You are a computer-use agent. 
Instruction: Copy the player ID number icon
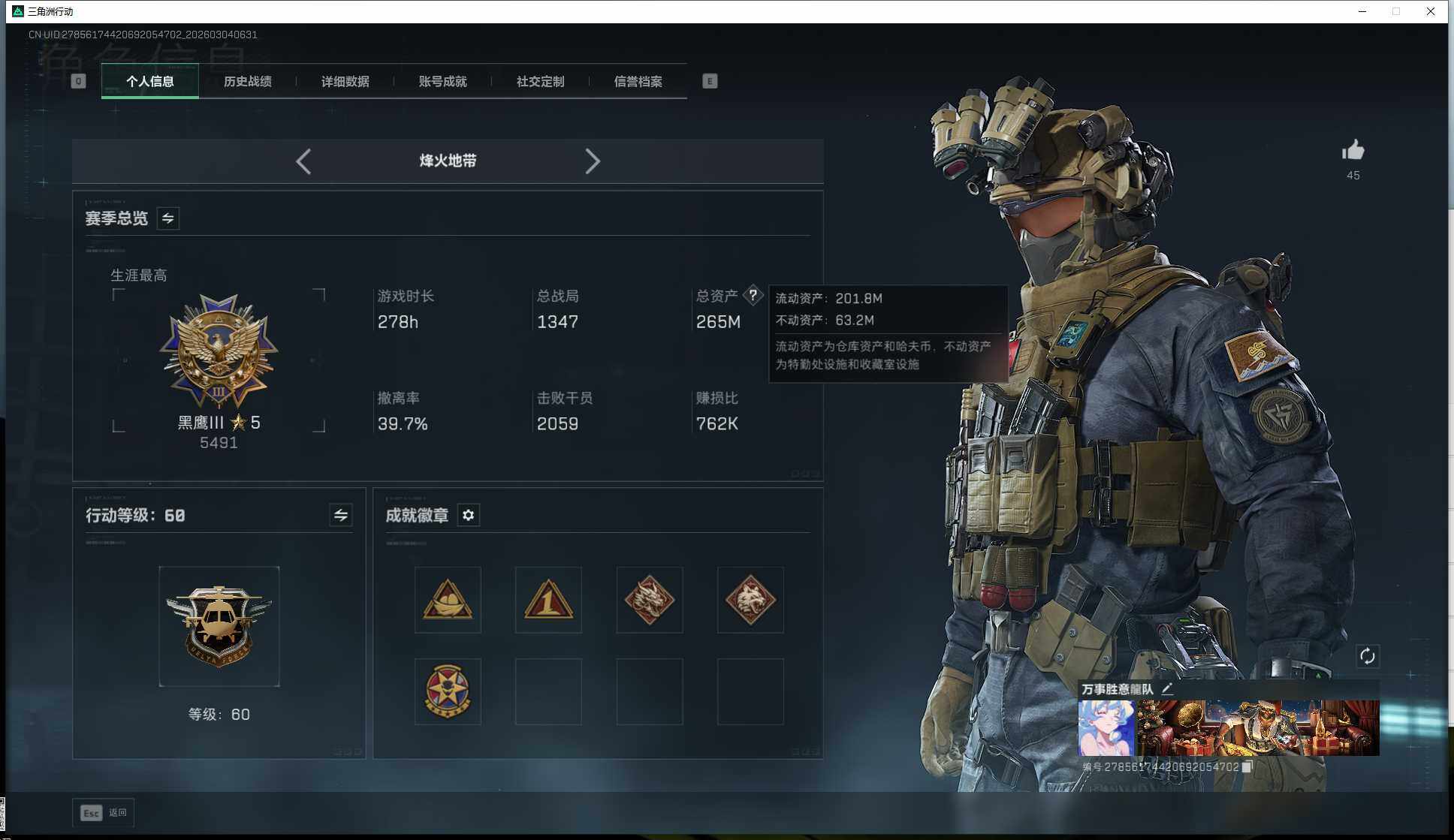(x=1247, y=766)
